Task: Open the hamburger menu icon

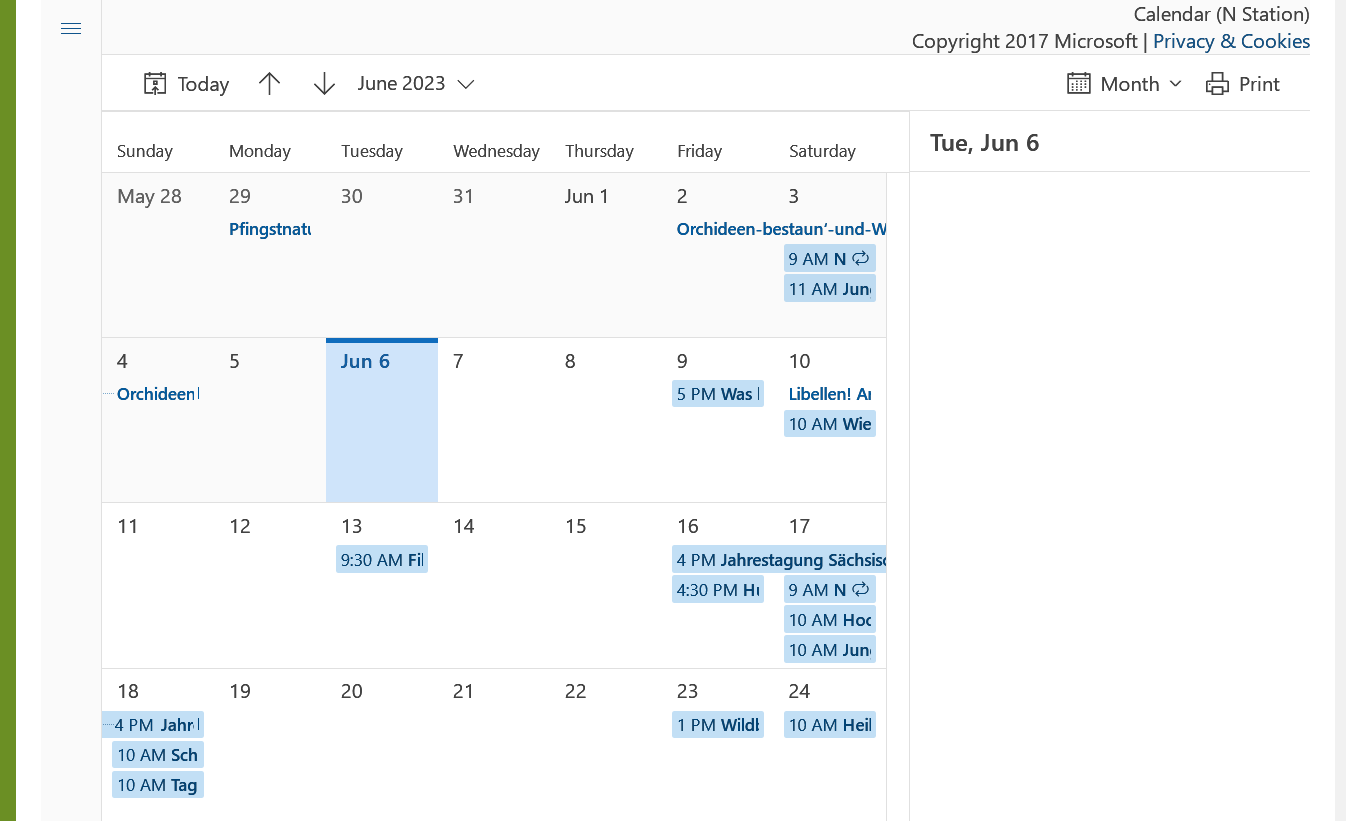Action: pyautogui.click(x=71, y=29)
